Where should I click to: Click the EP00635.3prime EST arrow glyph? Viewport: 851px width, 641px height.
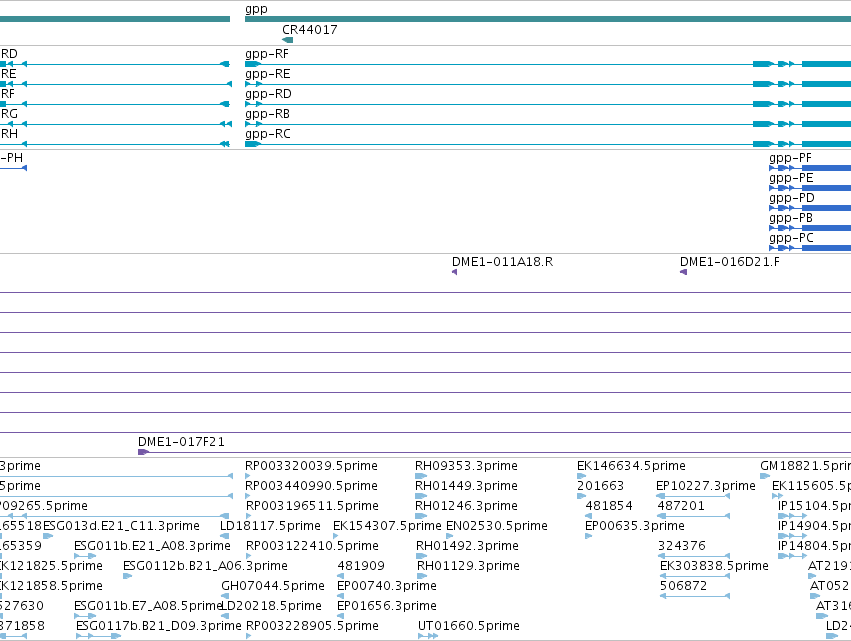(588, 536)
